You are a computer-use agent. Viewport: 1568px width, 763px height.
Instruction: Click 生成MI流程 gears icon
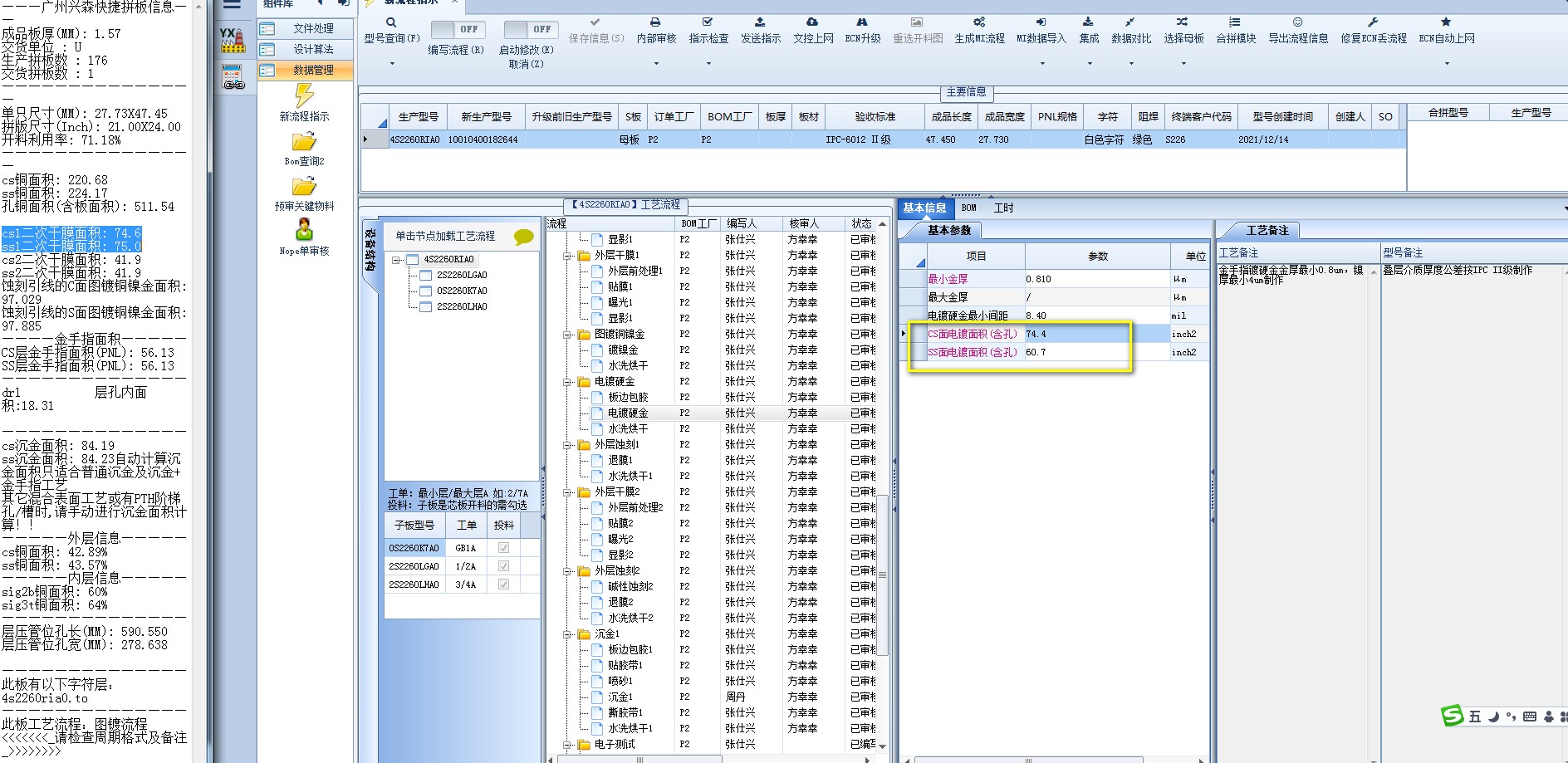point(979,22)
